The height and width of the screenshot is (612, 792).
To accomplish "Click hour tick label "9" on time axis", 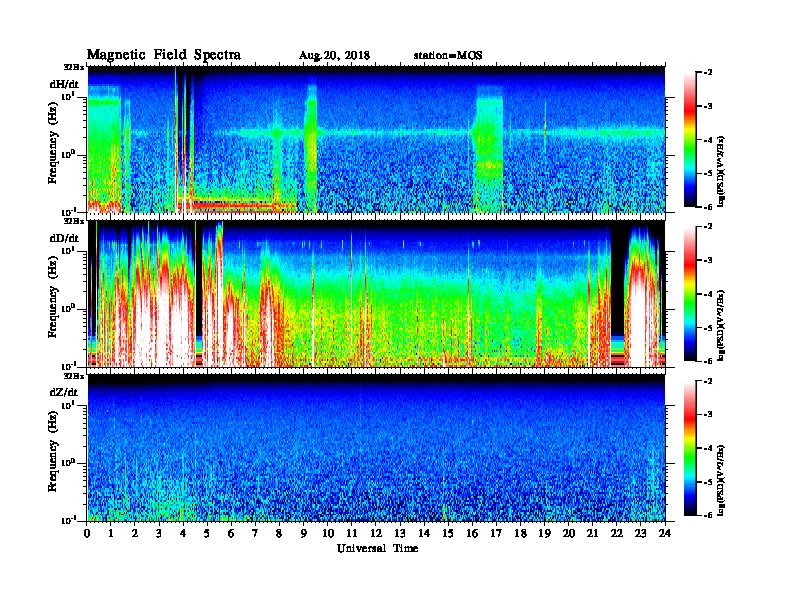I will [x=304, y=534].
